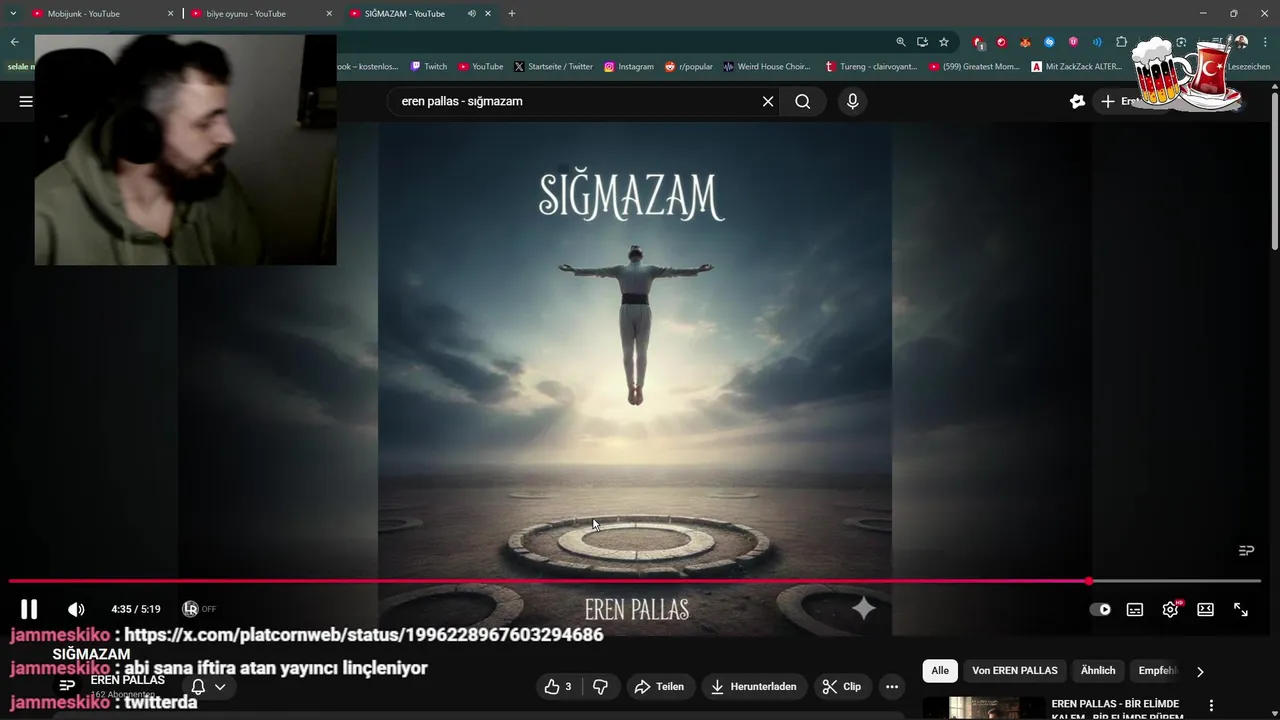The image size is (1280, 720).
Task: Mute the SIĞMAZAM tab audio icon
Action: point(471,14)
